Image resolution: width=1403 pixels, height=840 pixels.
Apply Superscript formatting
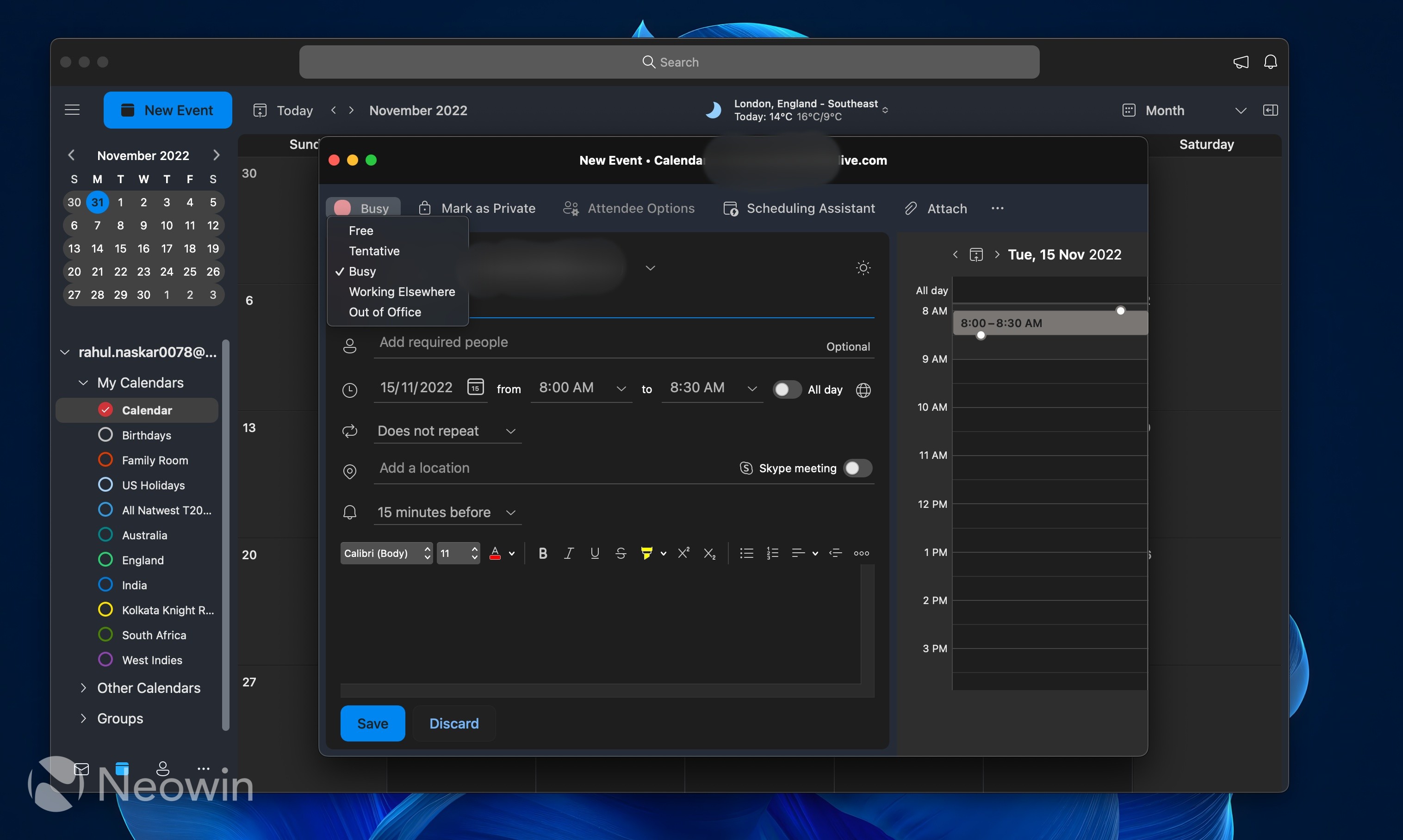click(x=683, y=553)
